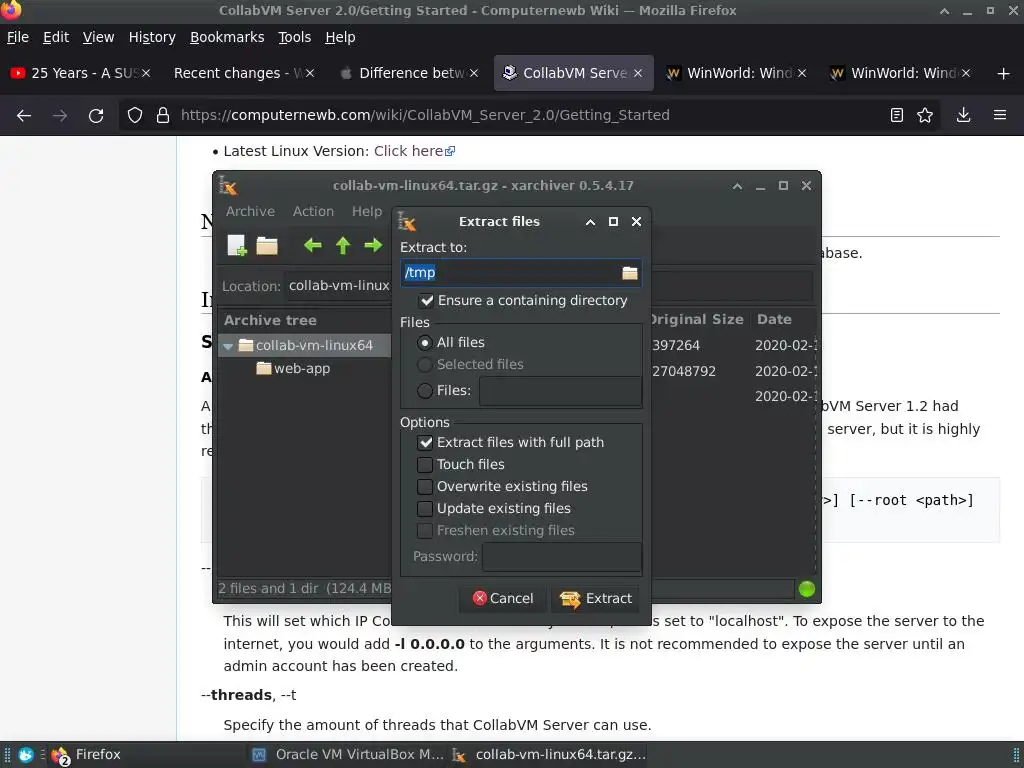Click the green forward arrow in xarchiver toolbar
This screenshot has height=768, width=1024.
pos(373,246)
